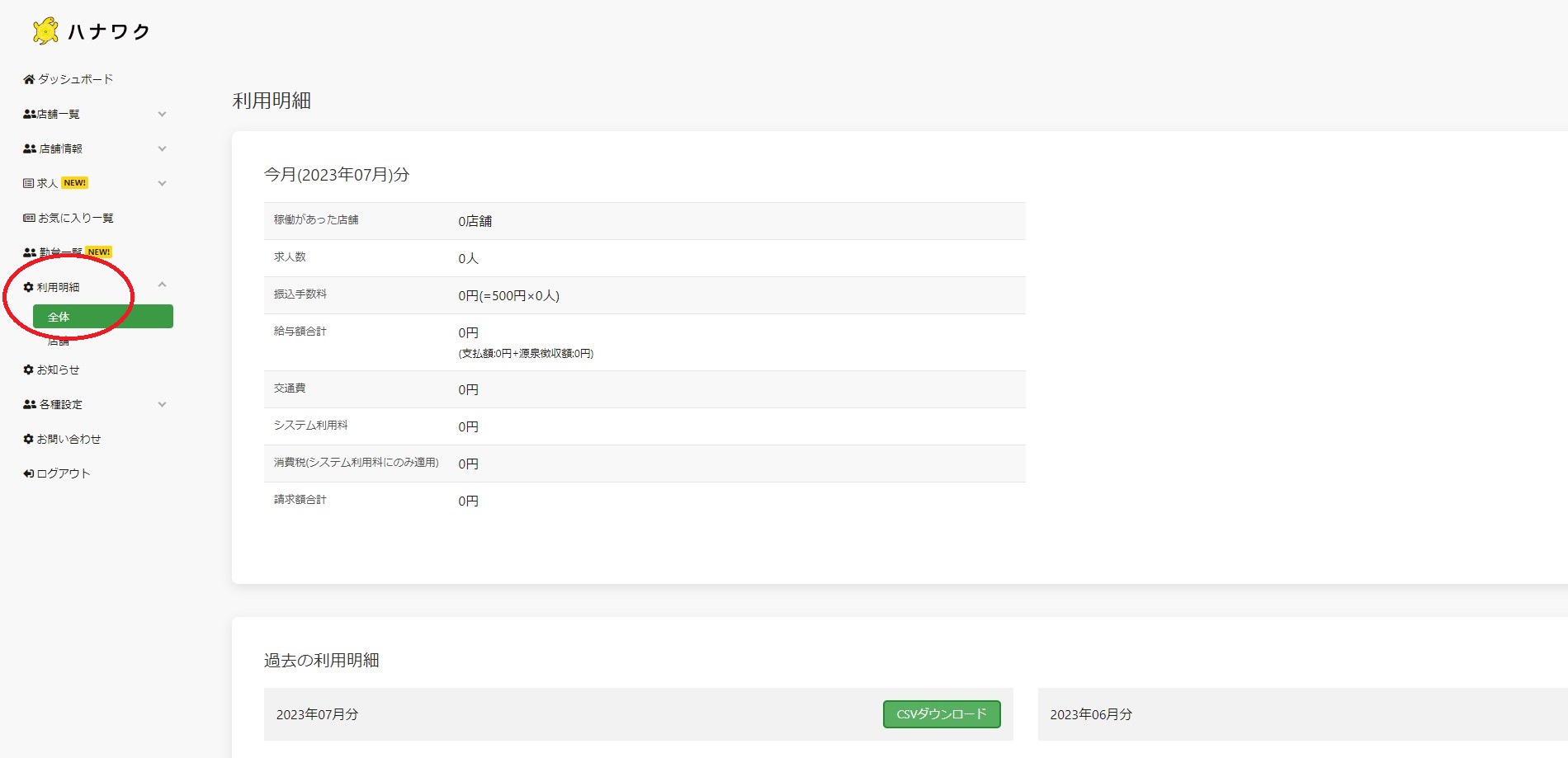Expand the 求人 menu chevron
This screenshot has width=1568, height=758.
click(162, 183)
